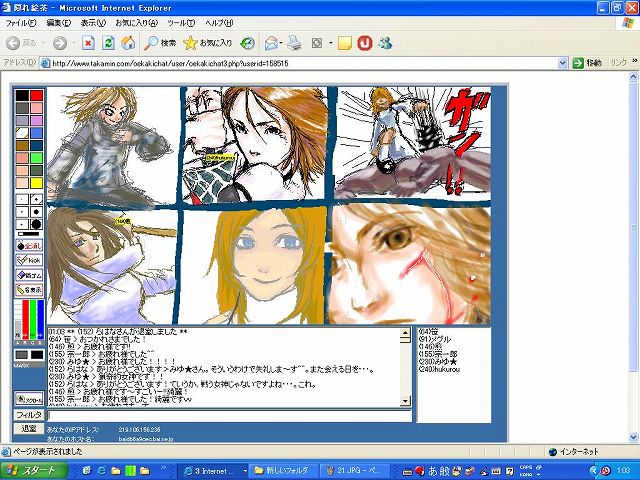Click the red tray icon beside あ
The image size is (640, 480).
point(419,471)
